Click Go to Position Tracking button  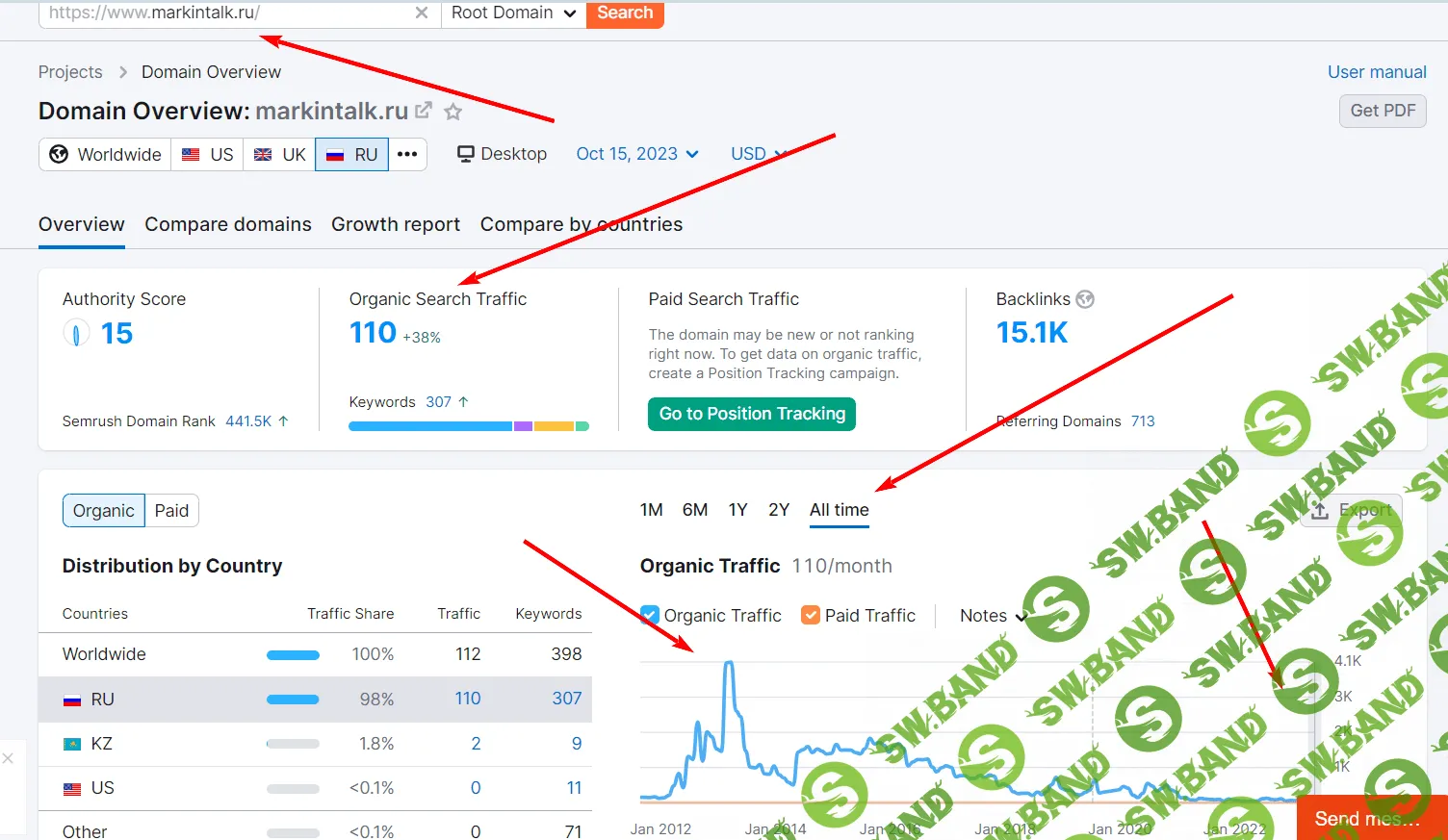752,414
